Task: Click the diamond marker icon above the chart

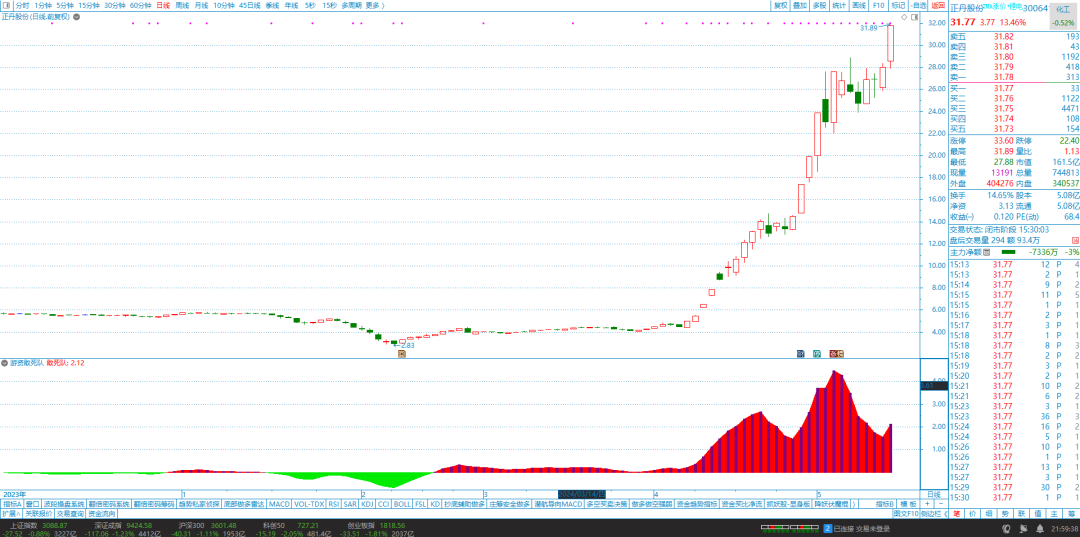Action: tap(903, 17)
